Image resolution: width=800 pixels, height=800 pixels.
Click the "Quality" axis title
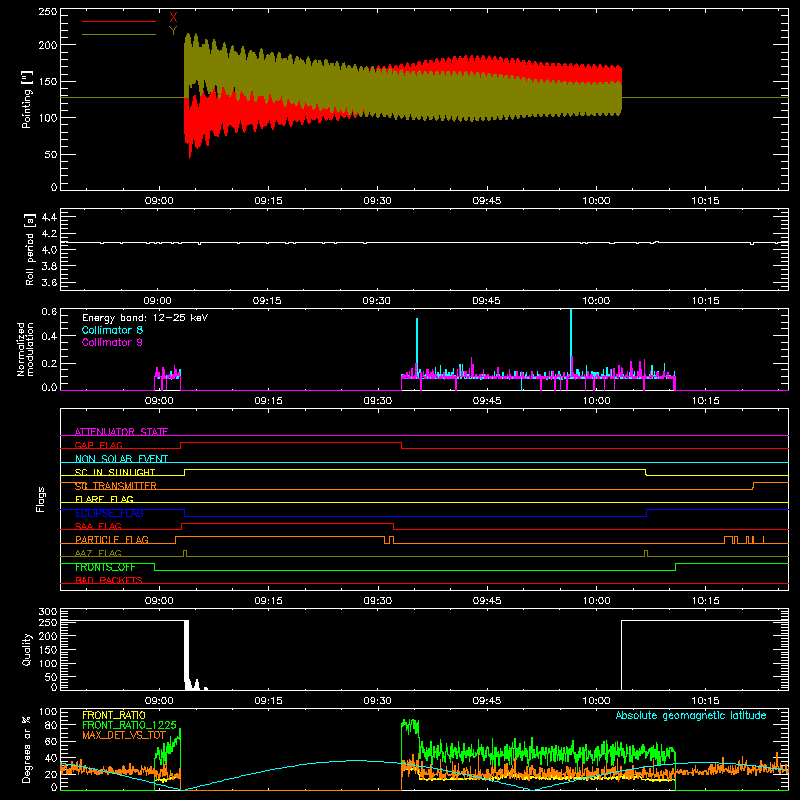coord(27,649)
